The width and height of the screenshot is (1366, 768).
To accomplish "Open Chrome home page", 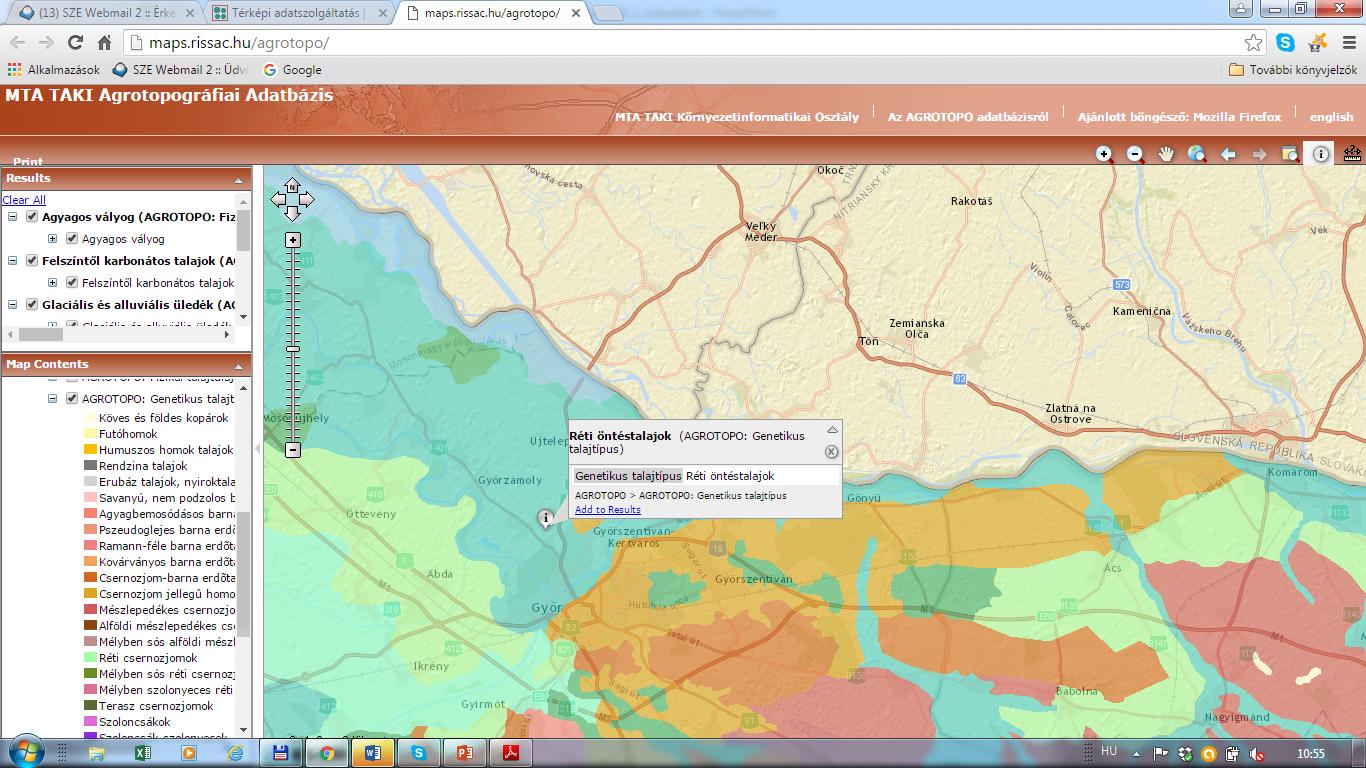I will [x=104, y=43].
